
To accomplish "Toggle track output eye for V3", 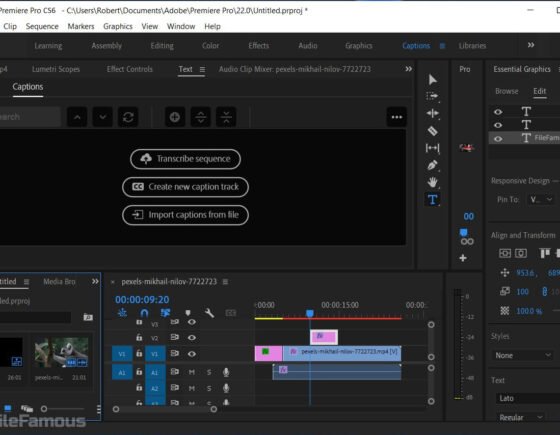I will pyautogui.click(x=192, y=322).
